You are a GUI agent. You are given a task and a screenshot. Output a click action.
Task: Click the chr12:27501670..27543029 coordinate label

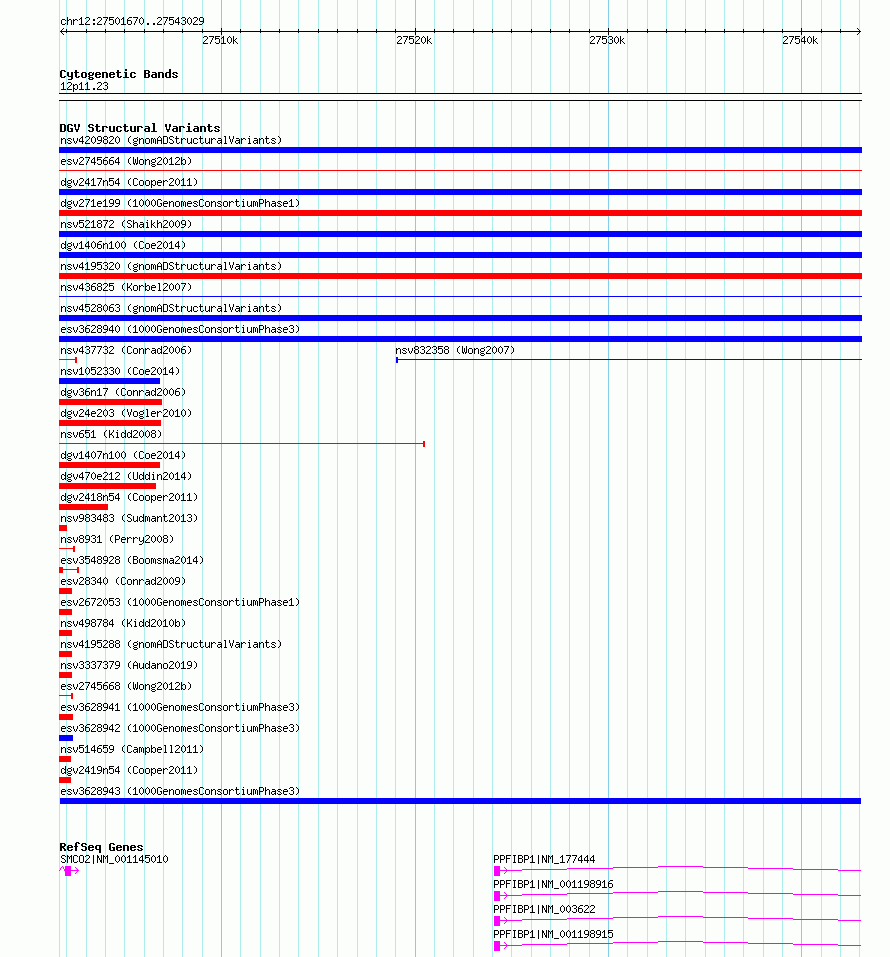point(132,21)
